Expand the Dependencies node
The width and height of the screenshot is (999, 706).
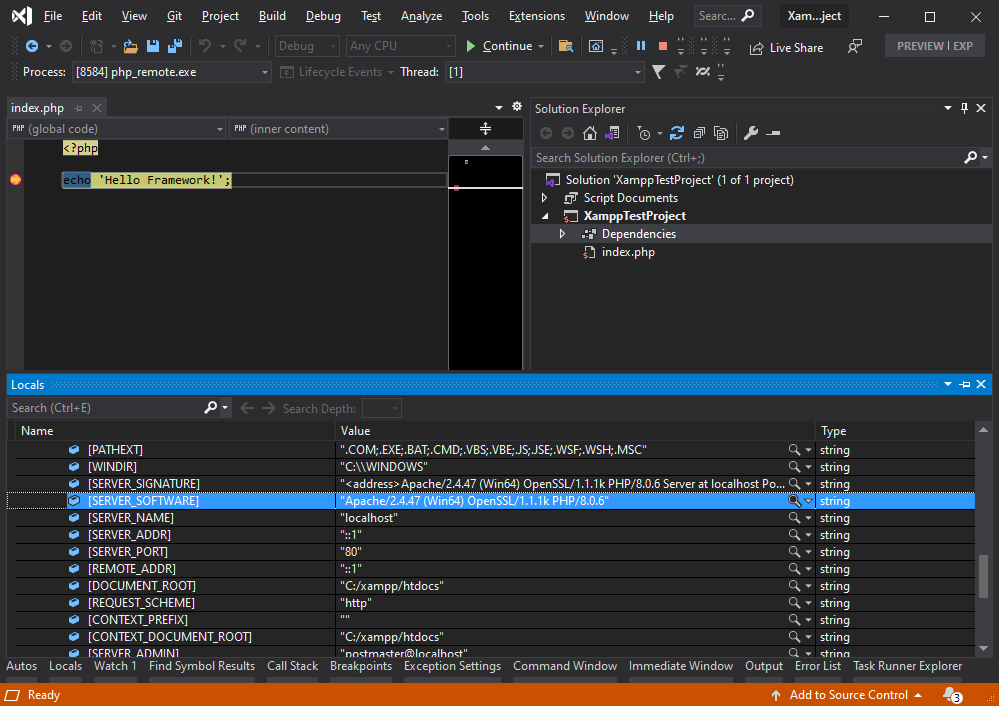click(x=562, y=234)
